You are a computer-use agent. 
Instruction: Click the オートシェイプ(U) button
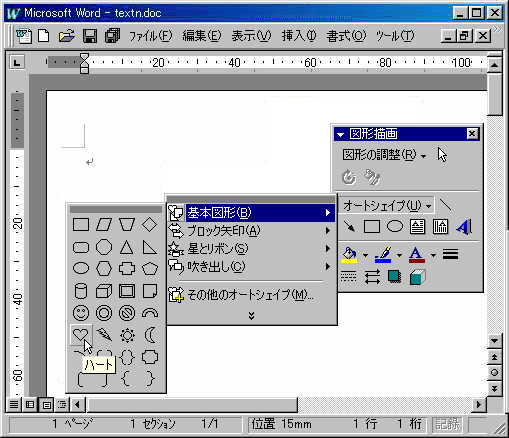(387, 205)
